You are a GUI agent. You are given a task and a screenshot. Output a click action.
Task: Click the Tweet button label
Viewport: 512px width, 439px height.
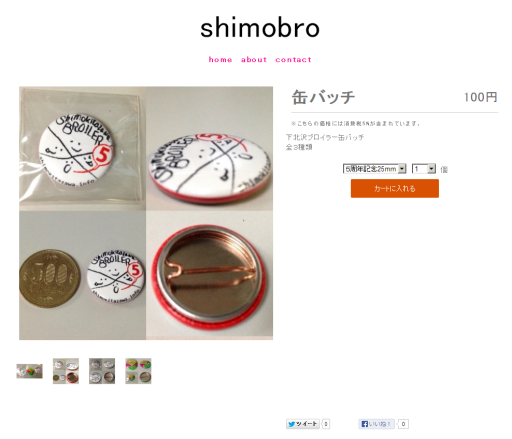pos(306,424)
